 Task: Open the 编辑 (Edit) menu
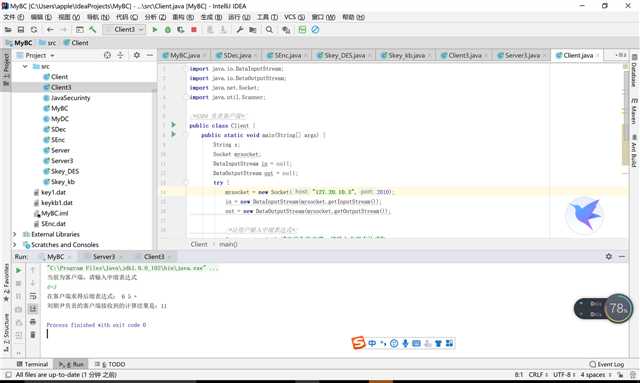41,17
